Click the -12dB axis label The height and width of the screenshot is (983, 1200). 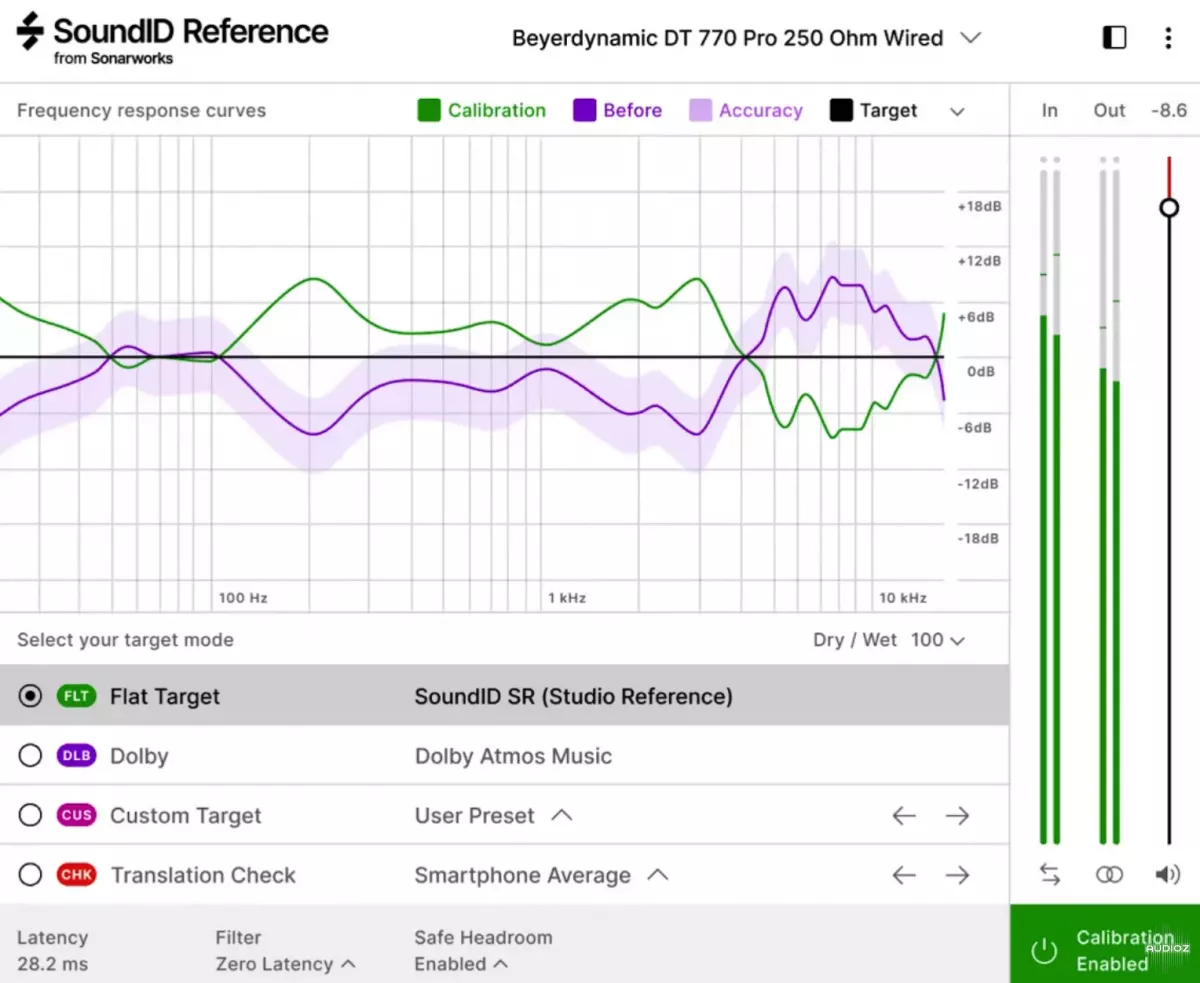point(980,483)
